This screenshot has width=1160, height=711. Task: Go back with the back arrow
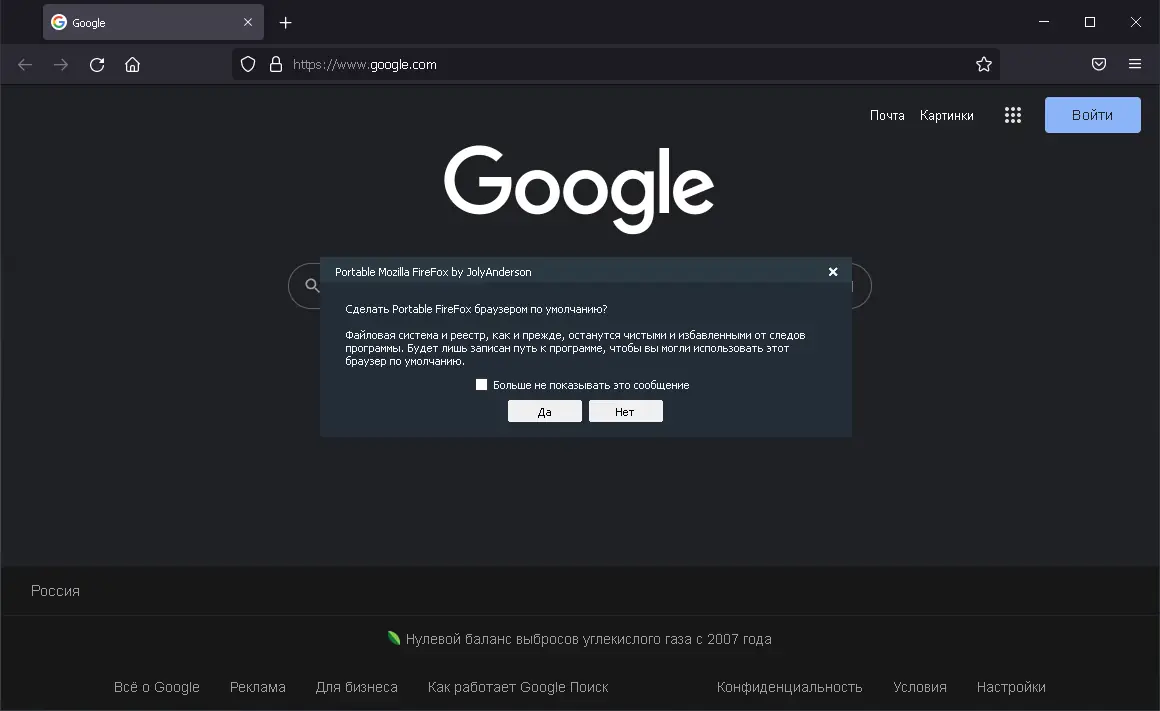(x=25, y=65)
